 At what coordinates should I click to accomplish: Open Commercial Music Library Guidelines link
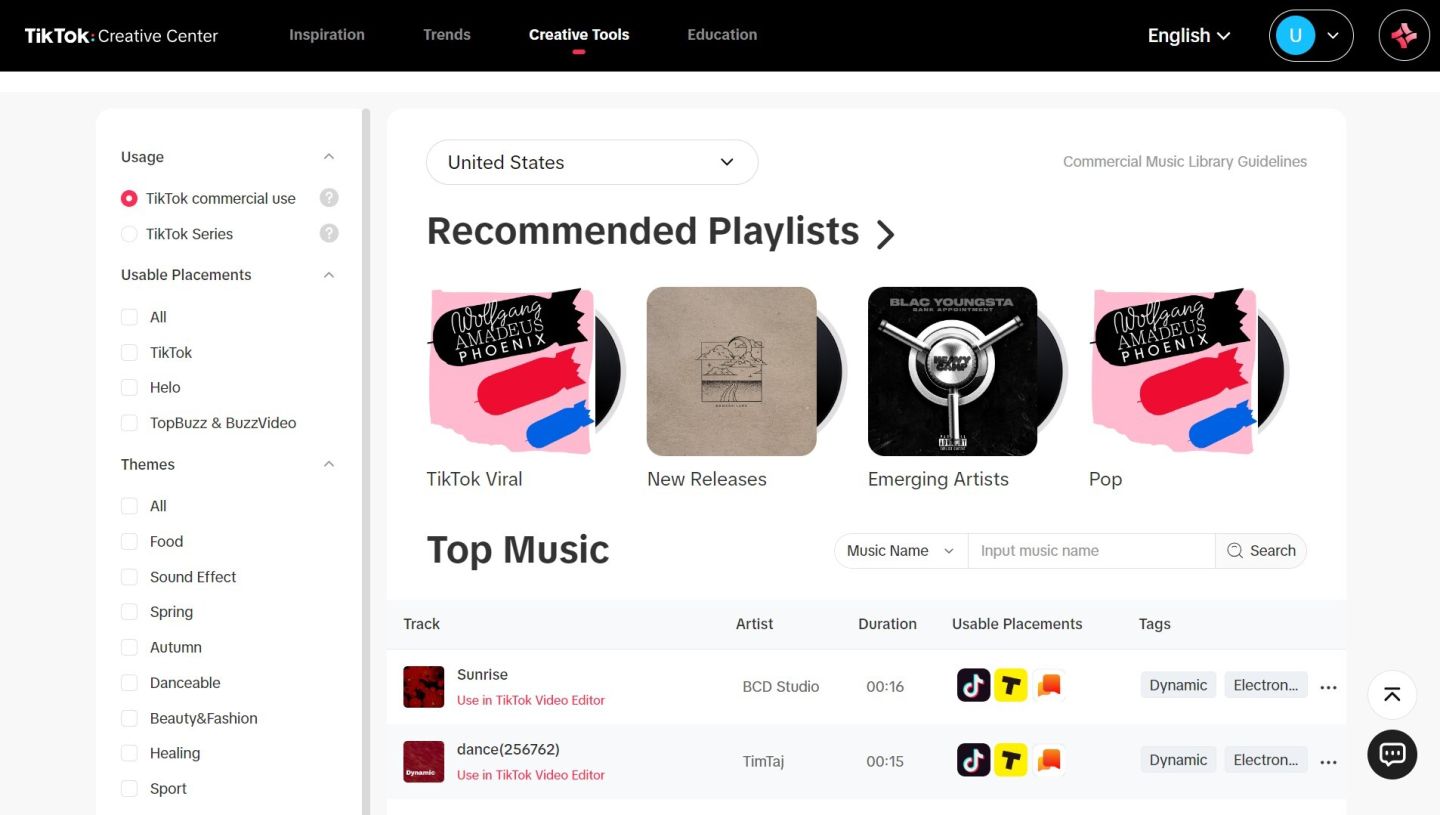(x=1185, y=161)
